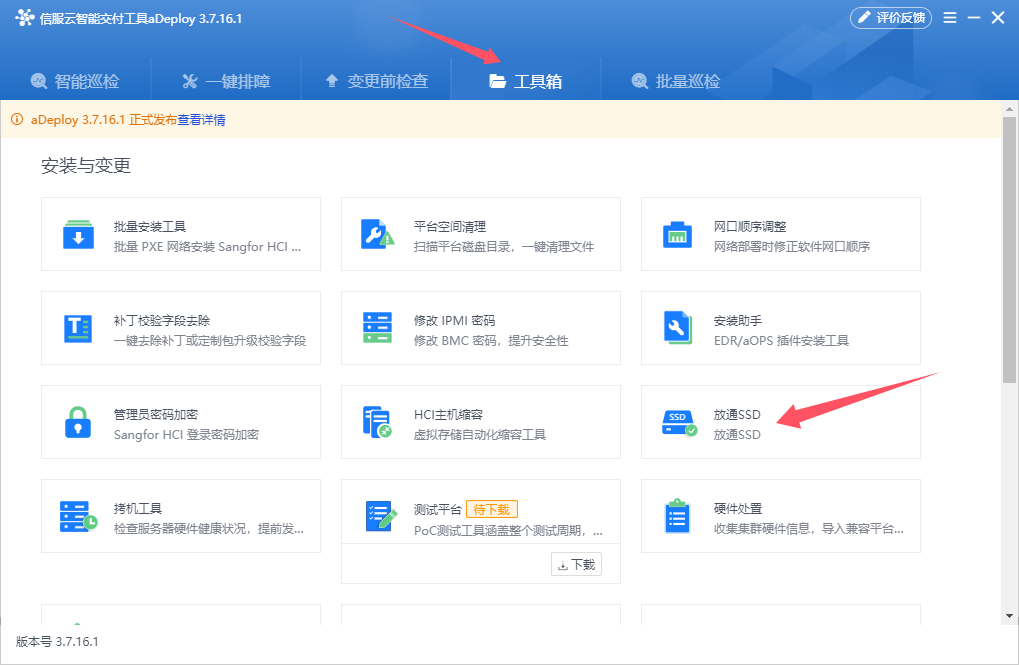This screenshot has width=1019, height=665.
Task: Click the platform space cleanup wrench icon
Action: tap(378, 235)
